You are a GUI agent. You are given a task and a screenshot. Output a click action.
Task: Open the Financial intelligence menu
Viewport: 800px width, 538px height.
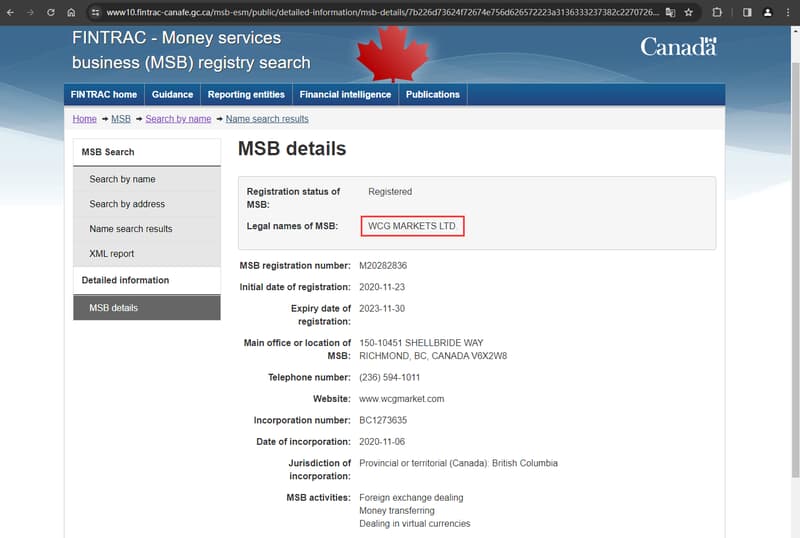coord(345,95)
